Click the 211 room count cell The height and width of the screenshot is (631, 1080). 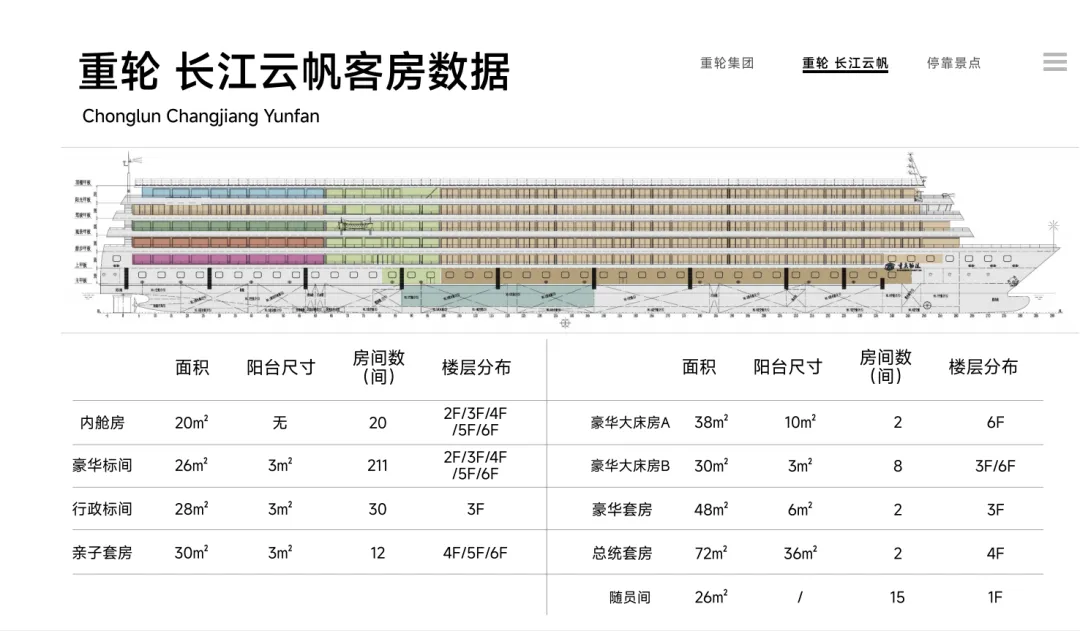point(377,466)
